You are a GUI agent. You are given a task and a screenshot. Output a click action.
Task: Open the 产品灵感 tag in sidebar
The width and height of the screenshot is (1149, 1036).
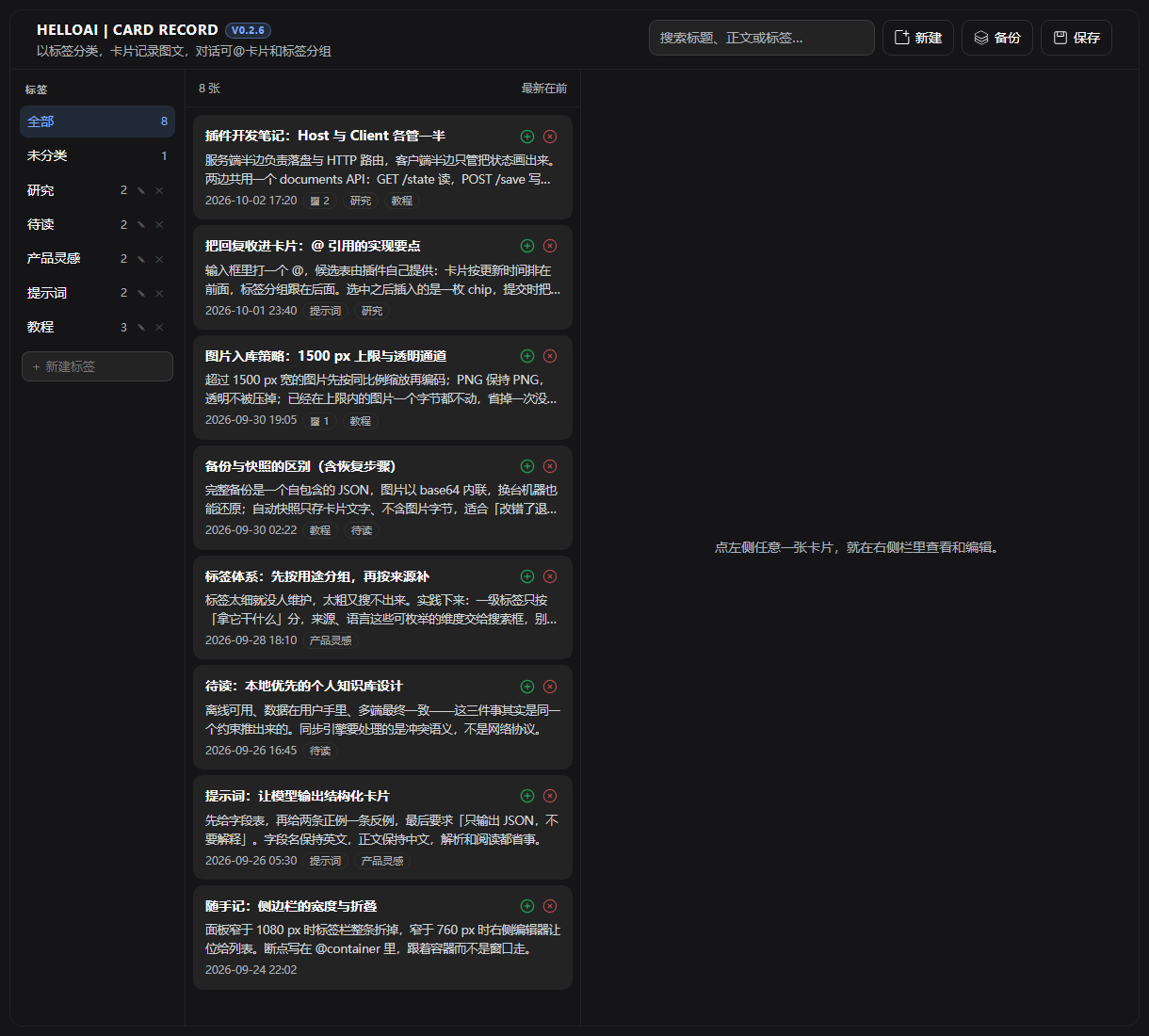pyautogui.click(x=54, y=258)
